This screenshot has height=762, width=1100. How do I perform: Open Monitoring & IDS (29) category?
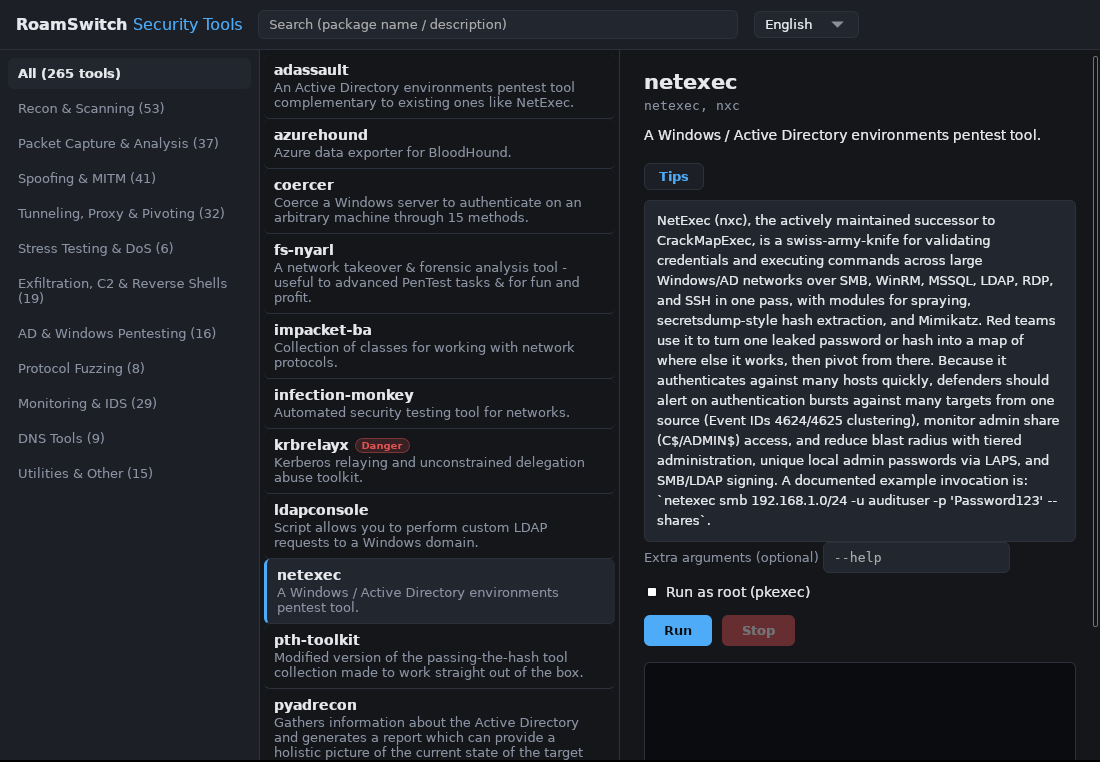tap(130, 404)
